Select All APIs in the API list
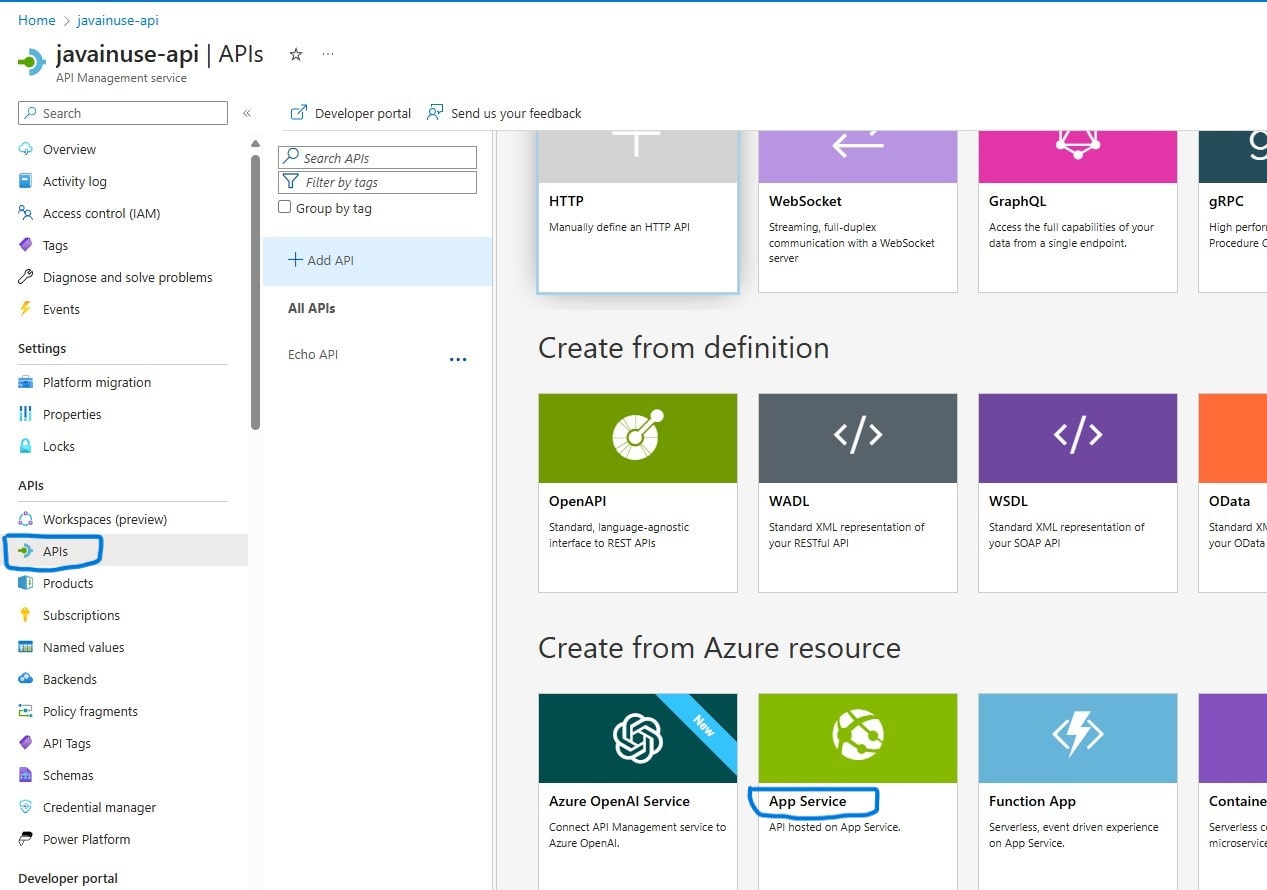Viewport: 1267px width, 890px height. (x=311, y=308)
